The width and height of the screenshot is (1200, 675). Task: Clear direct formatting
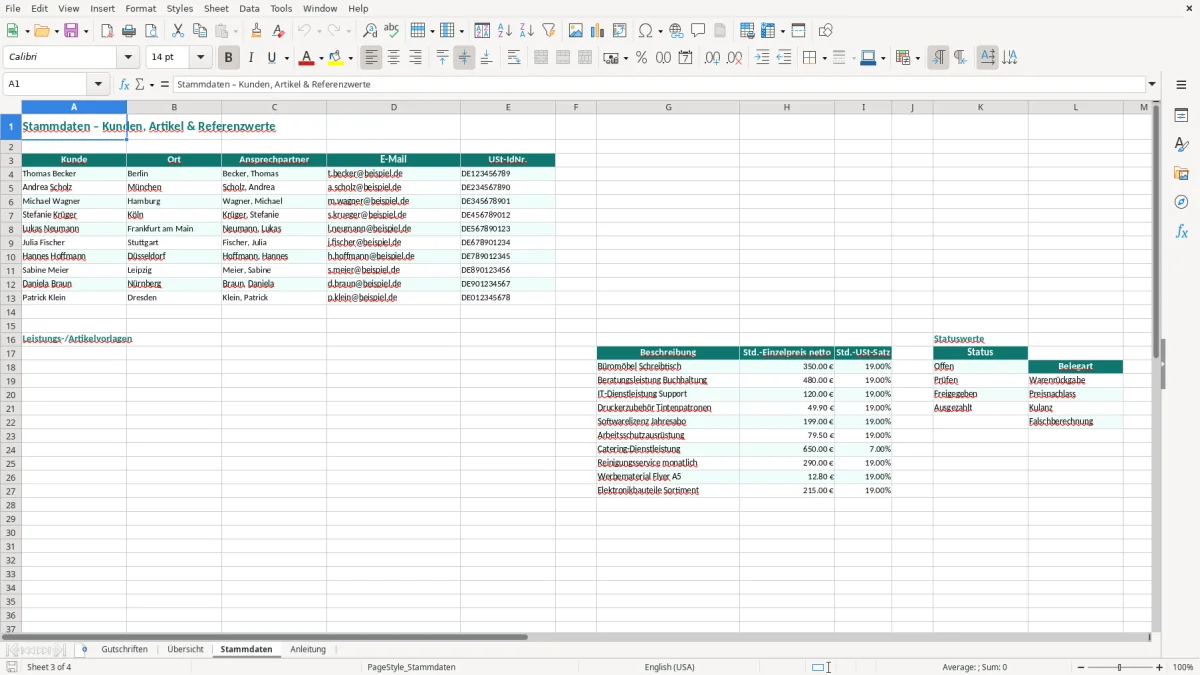point(278,31)
